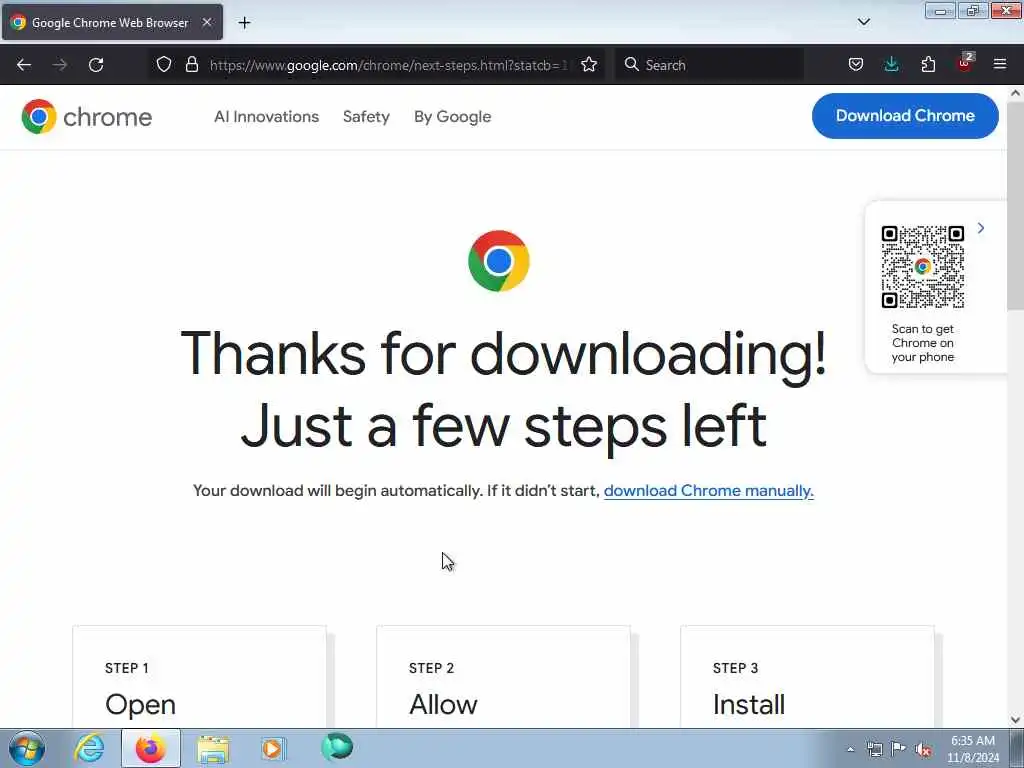Viewport: 1024px width, 768px height.
Task: Open tracking protection shield icon
Action: [x=164, y=65]
